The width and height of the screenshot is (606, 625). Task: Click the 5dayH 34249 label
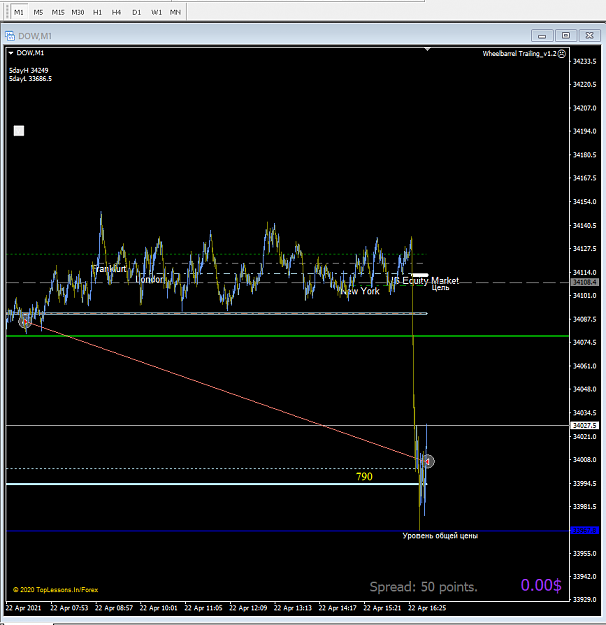point(29,70)
